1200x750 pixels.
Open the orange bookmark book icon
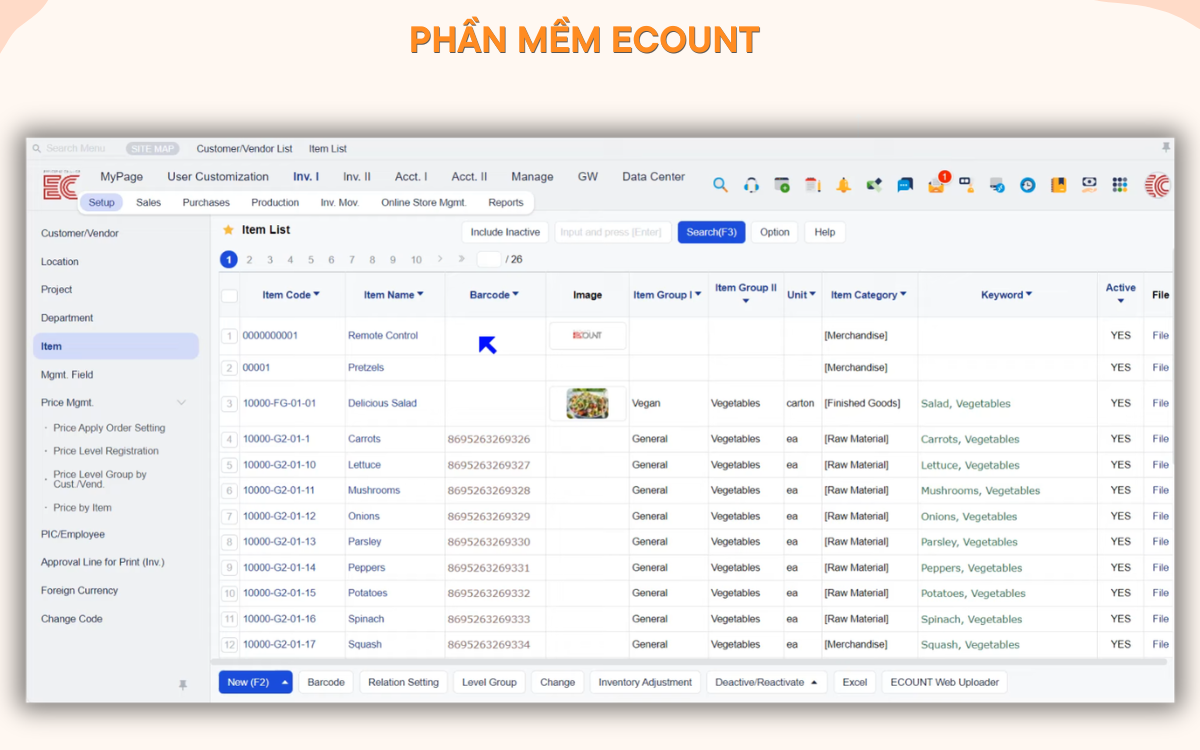1058,185
